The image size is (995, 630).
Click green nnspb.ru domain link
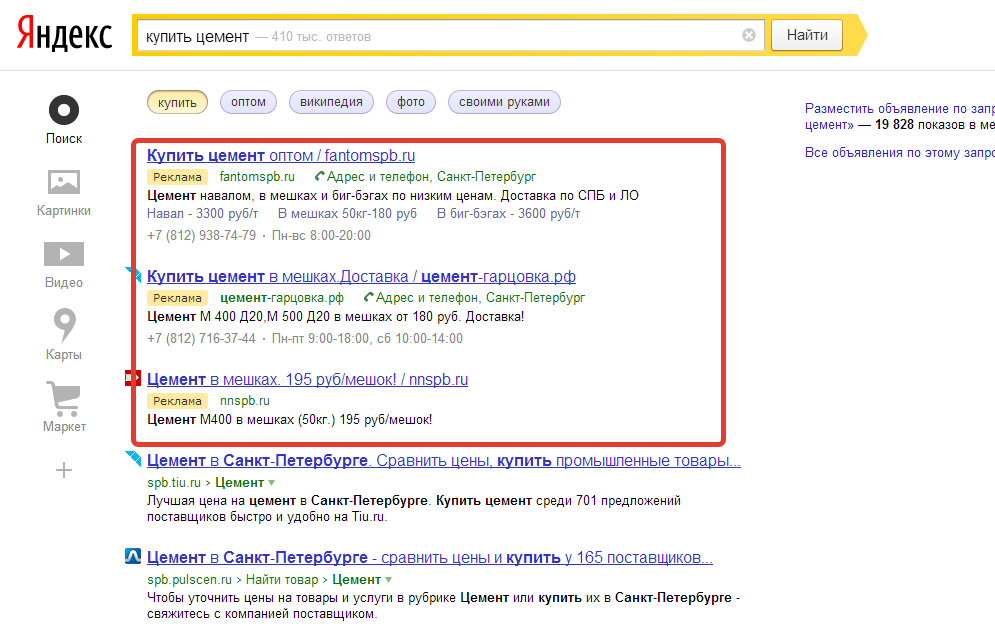[245, 401]
